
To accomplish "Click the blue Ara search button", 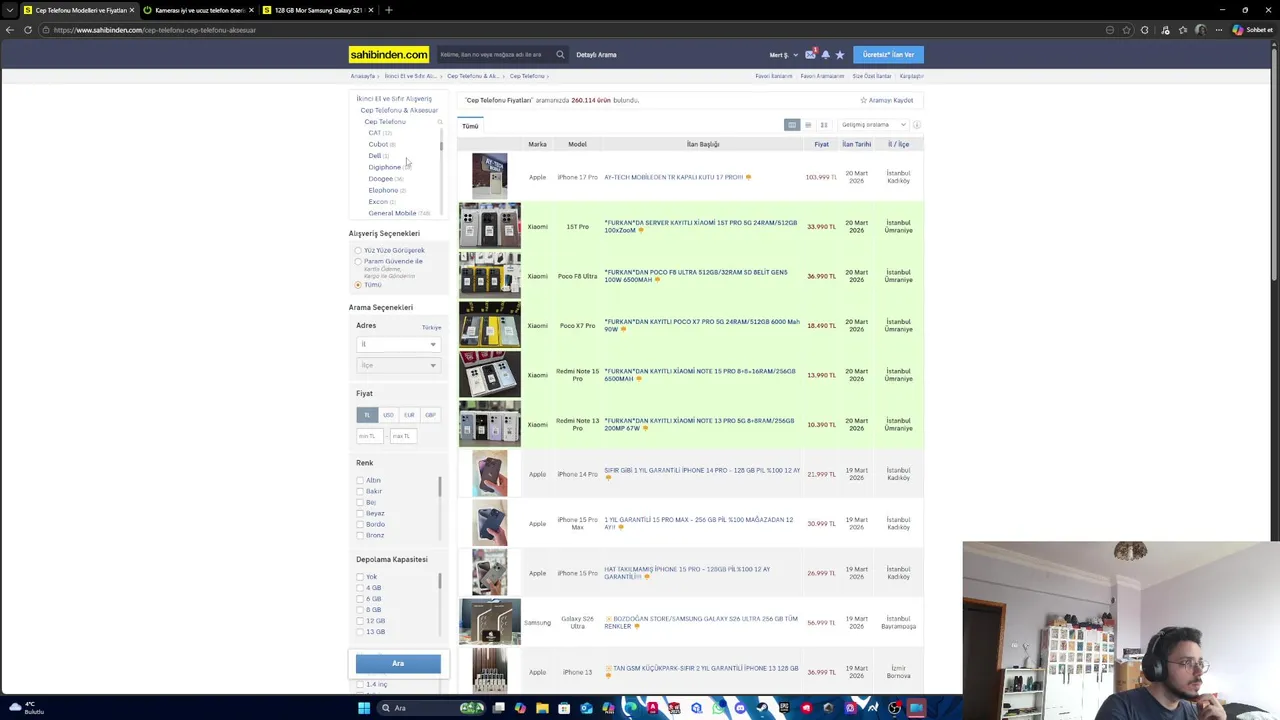I will 398,663.
